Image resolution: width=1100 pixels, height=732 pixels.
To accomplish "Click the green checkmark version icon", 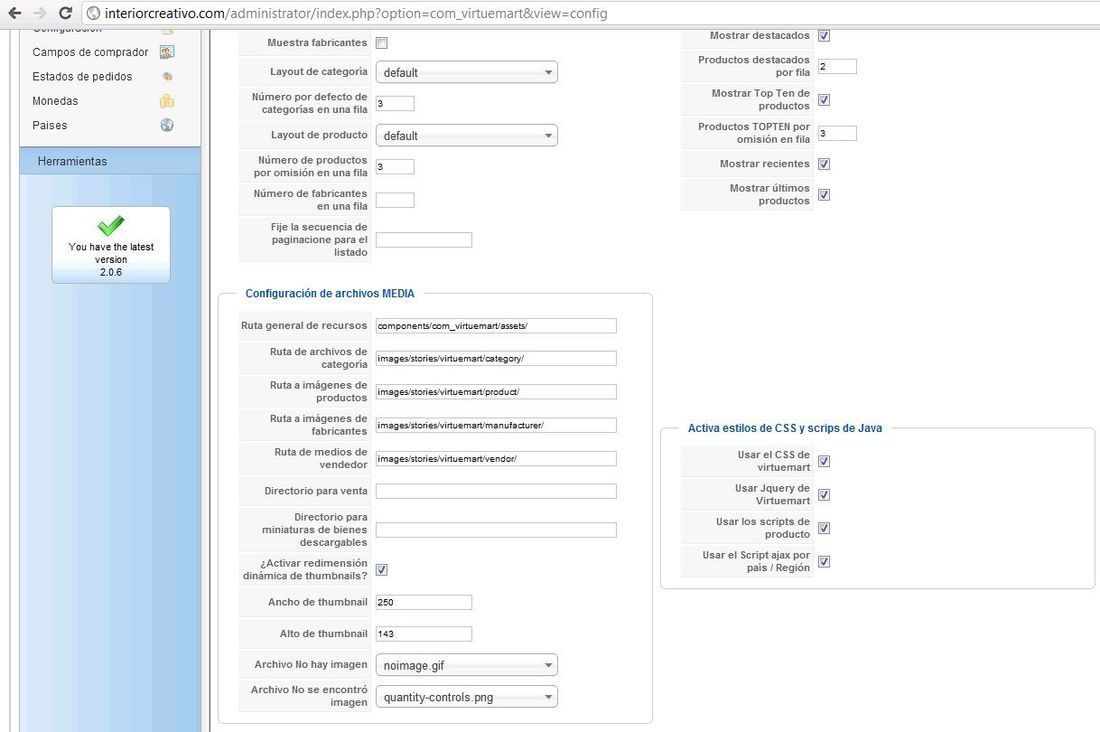I will [x=111, y=225].
